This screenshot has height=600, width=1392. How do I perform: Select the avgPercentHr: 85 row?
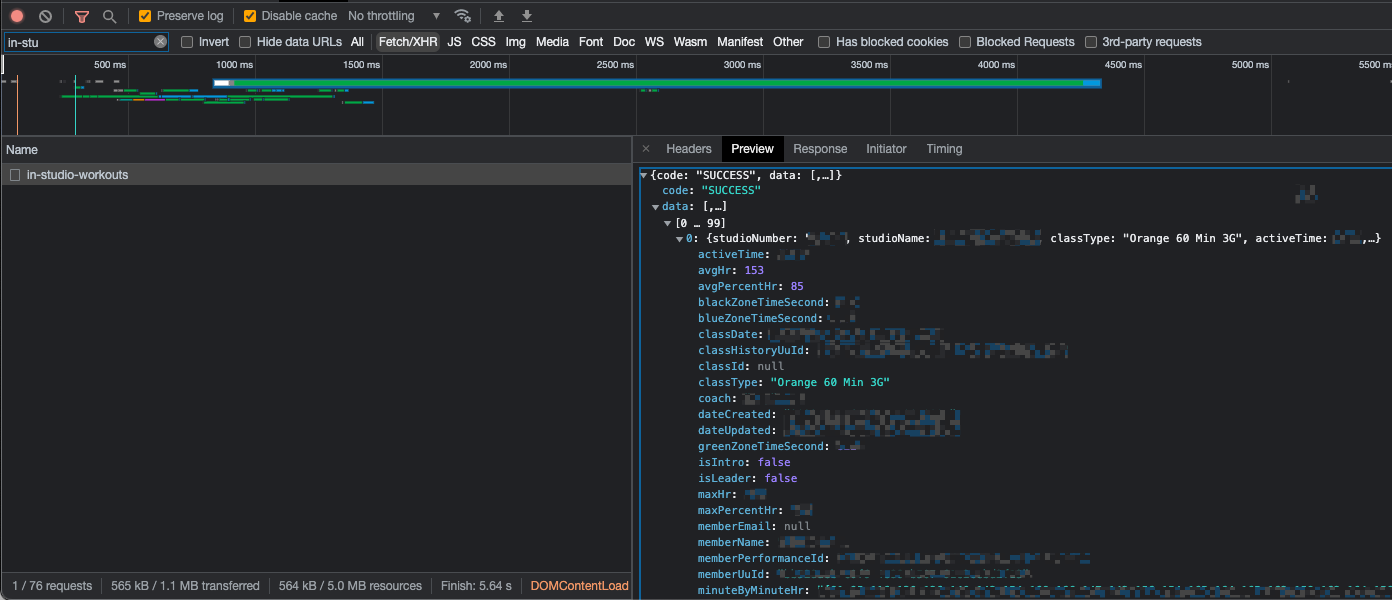(x=751, y=287)
